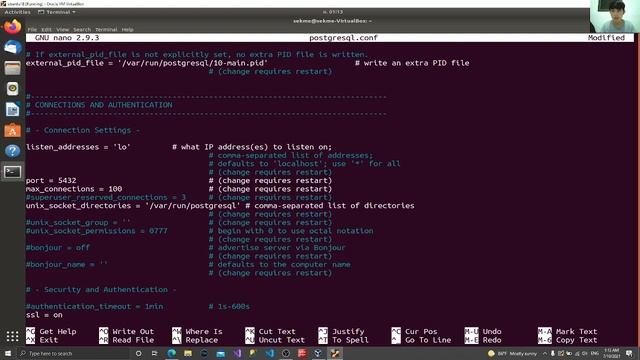The height and width of the screenshot is (360, 640).
Task: Click the Security and Authentication comment
Action: coord(101,290)
